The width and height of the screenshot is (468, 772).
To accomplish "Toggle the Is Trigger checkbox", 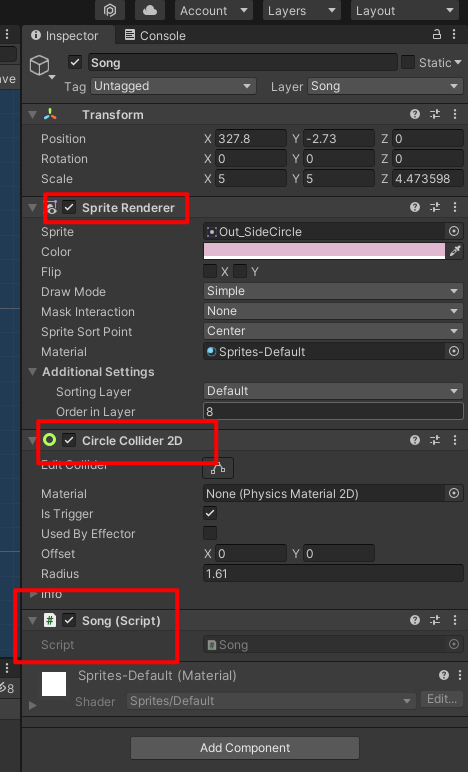I will (x=210, y=514).
